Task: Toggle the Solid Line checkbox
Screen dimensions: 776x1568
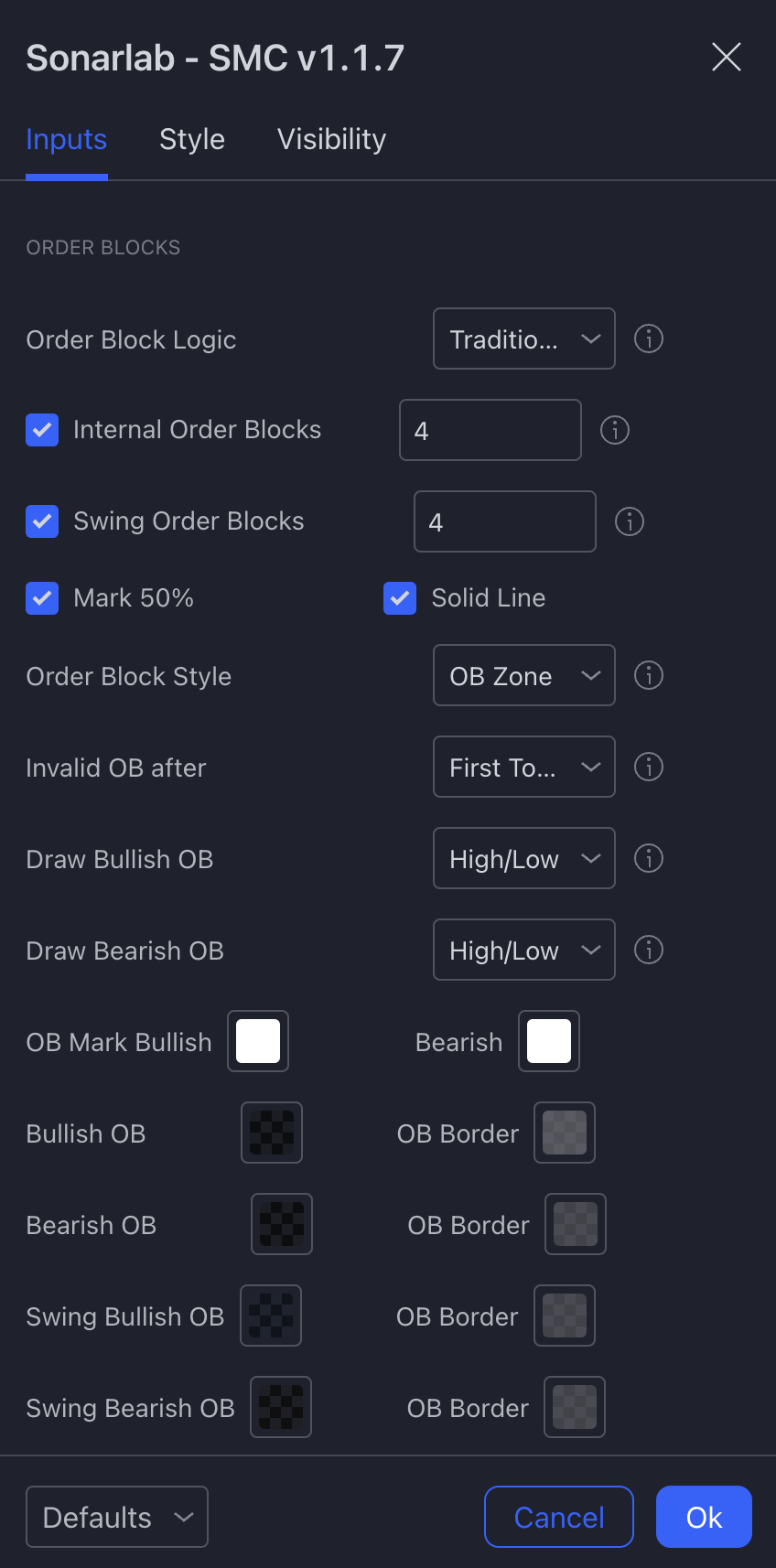Action: tap(400, 597)
